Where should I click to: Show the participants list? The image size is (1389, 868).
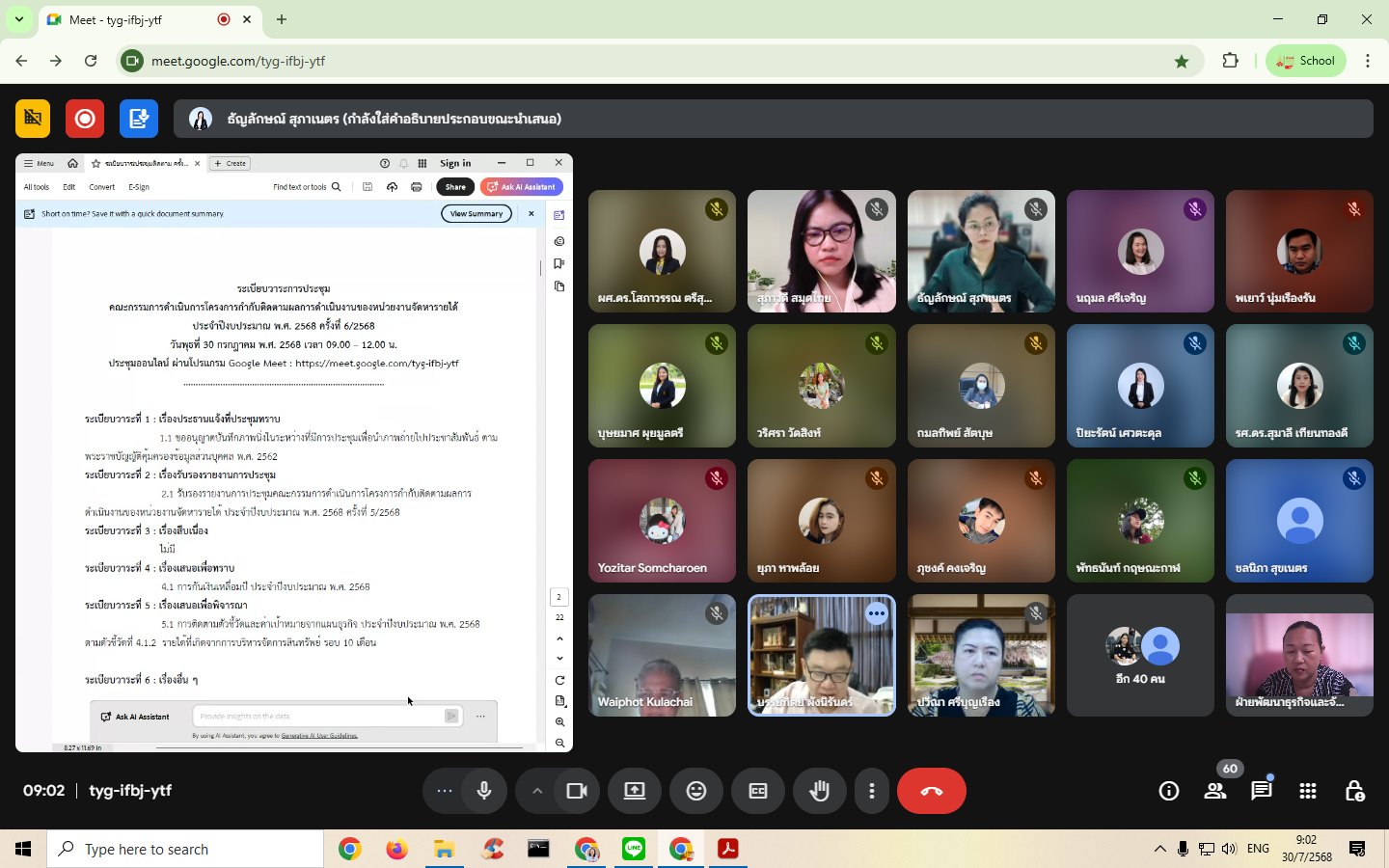pos(1215,791)
